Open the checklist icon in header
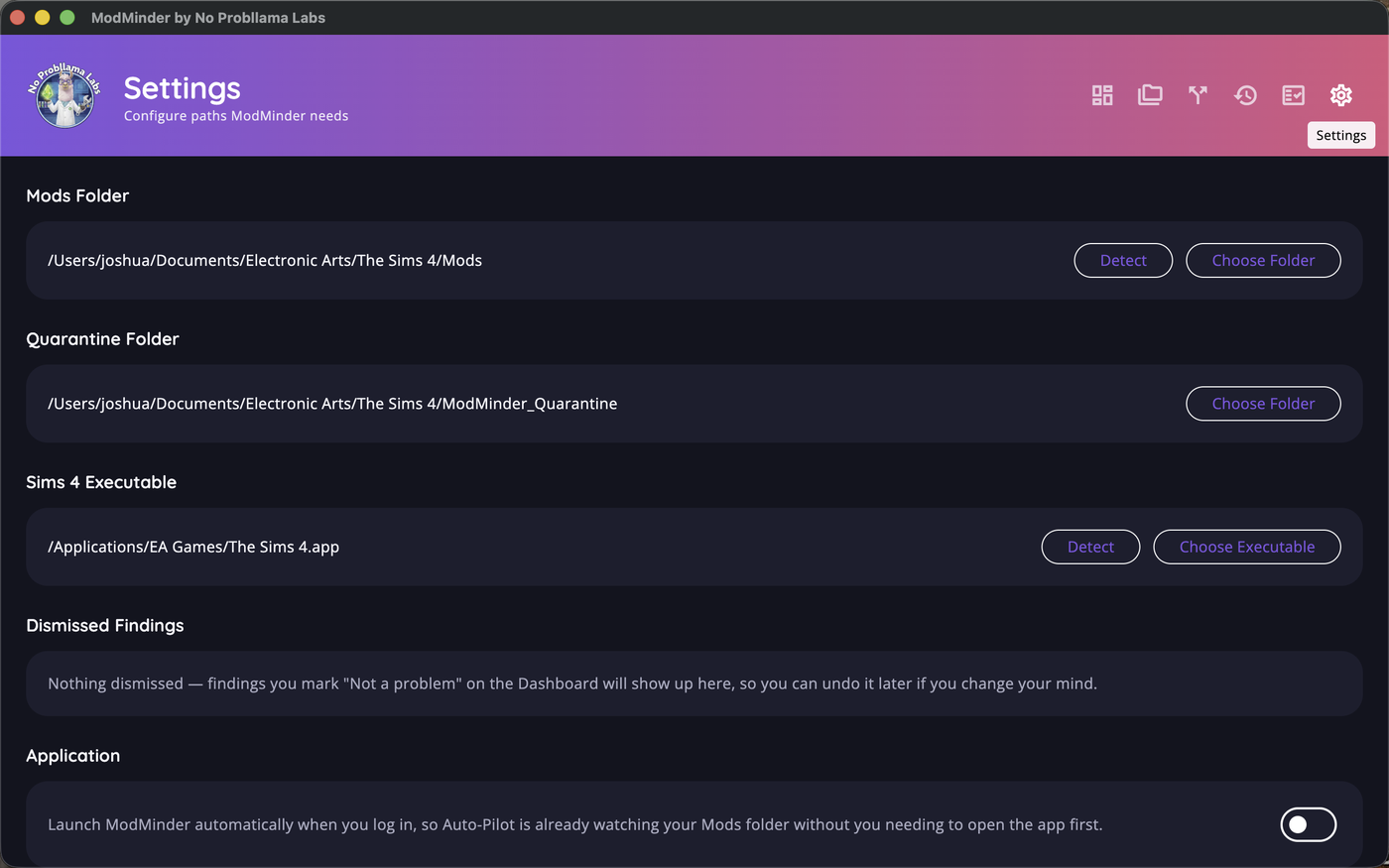This screenshot has height=868, width=1389. coord(1294,95)
